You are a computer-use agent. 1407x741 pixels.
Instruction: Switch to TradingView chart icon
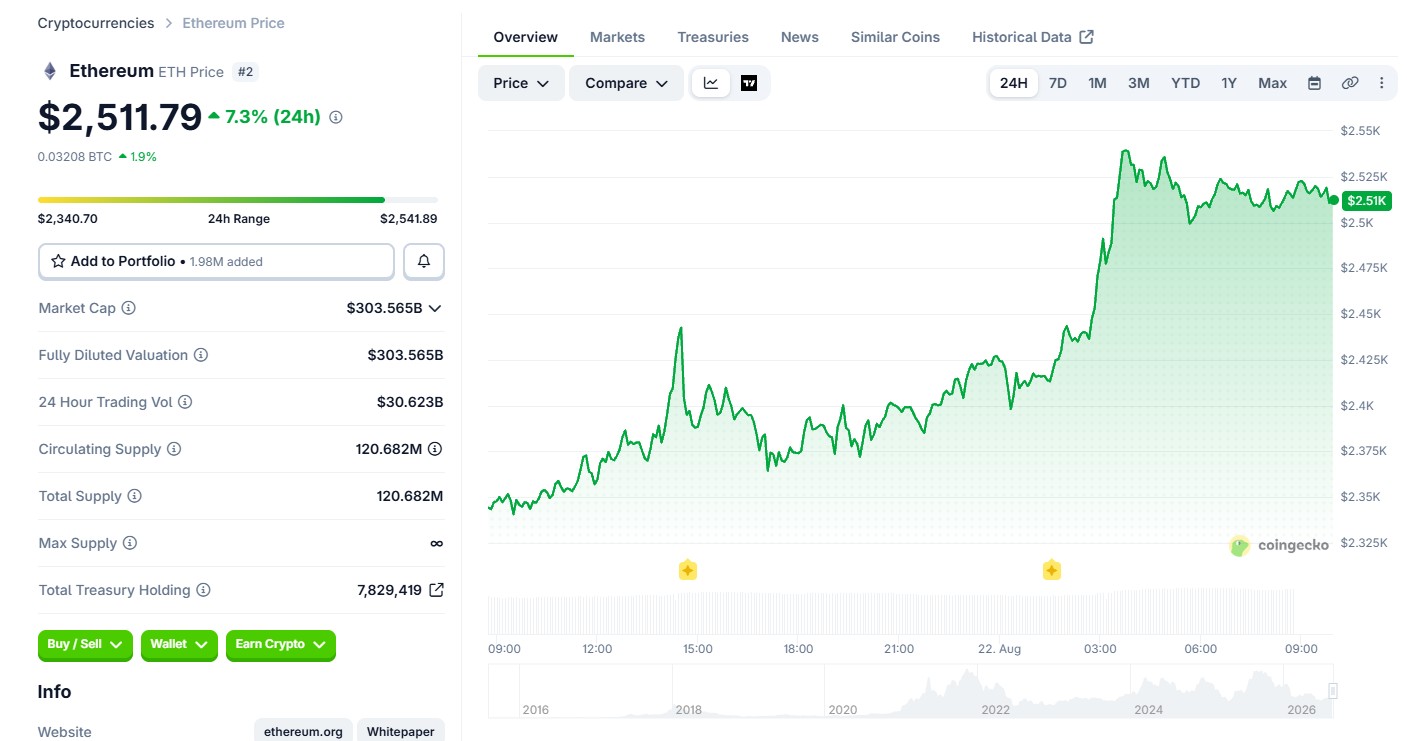click(749, 83)
